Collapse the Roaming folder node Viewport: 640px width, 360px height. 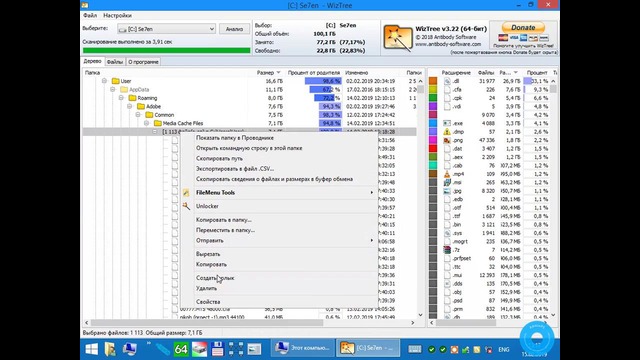[x=121, y=98]
